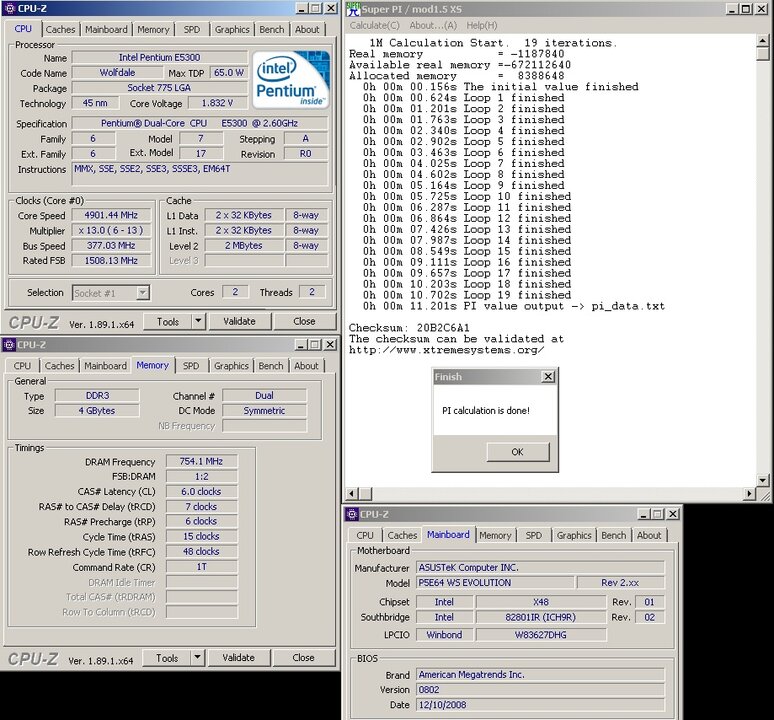Click the Core Speed value 4901.44 MHz

111,215
